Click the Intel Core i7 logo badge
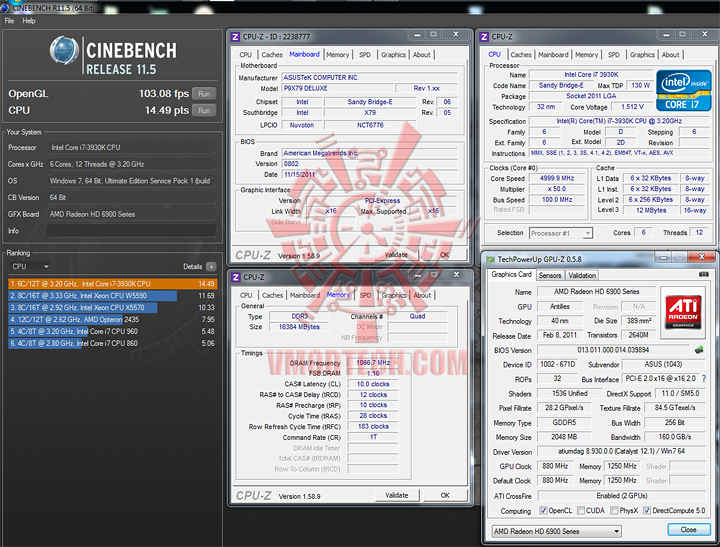This screenshot has height=547, width=720. (x=684, y=90)
